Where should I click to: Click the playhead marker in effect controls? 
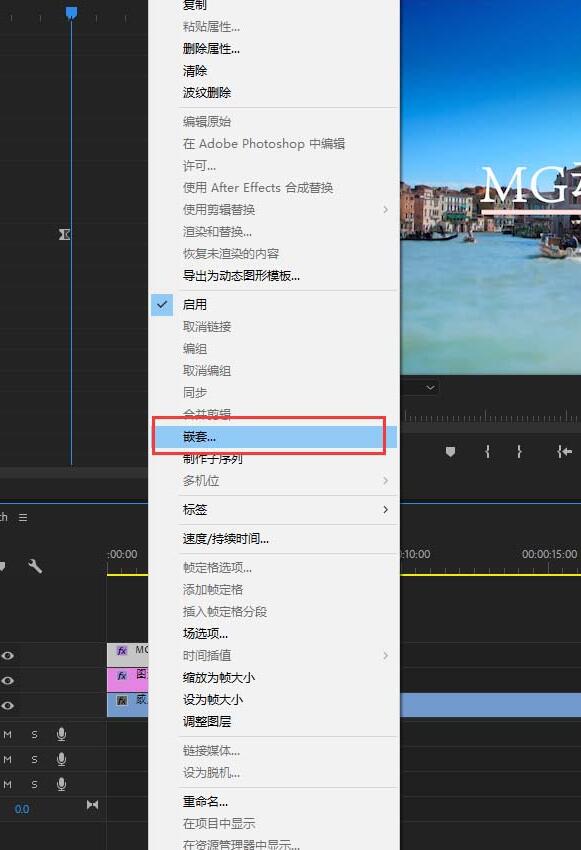[71, 13]
